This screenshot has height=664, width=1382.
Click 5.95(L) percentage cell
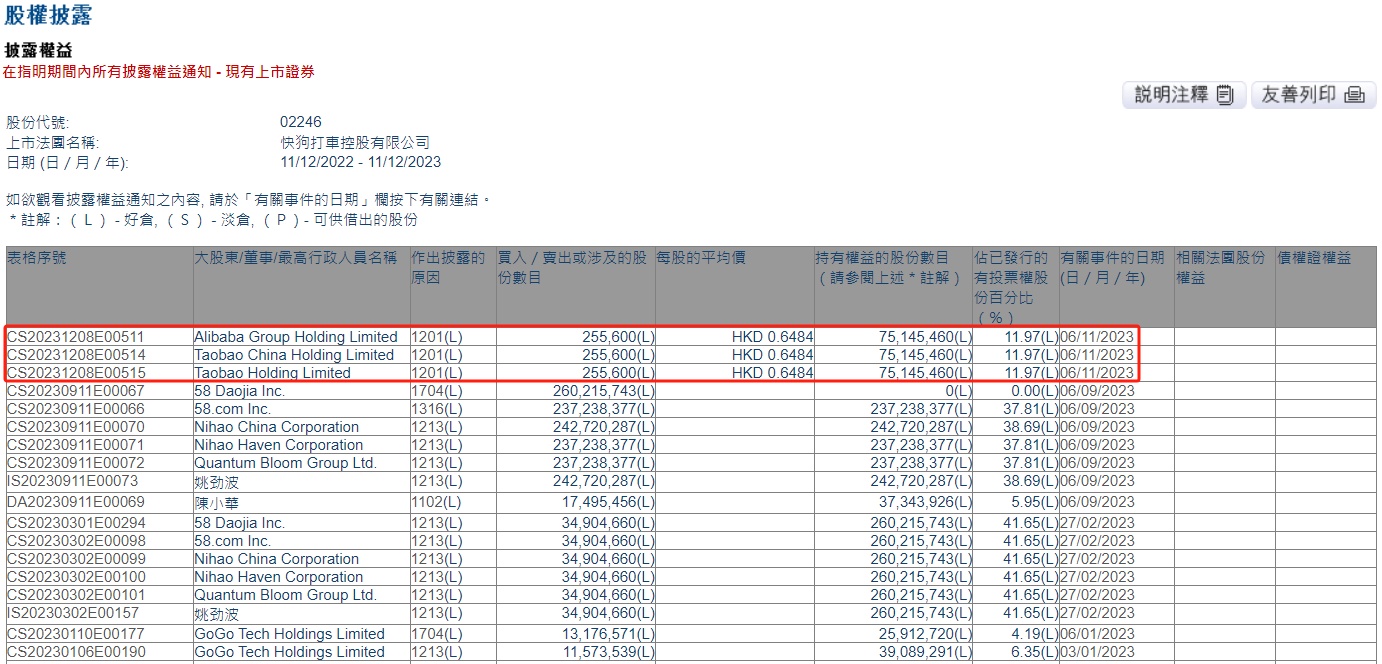pyautogui.click(x=1033, y=503)
